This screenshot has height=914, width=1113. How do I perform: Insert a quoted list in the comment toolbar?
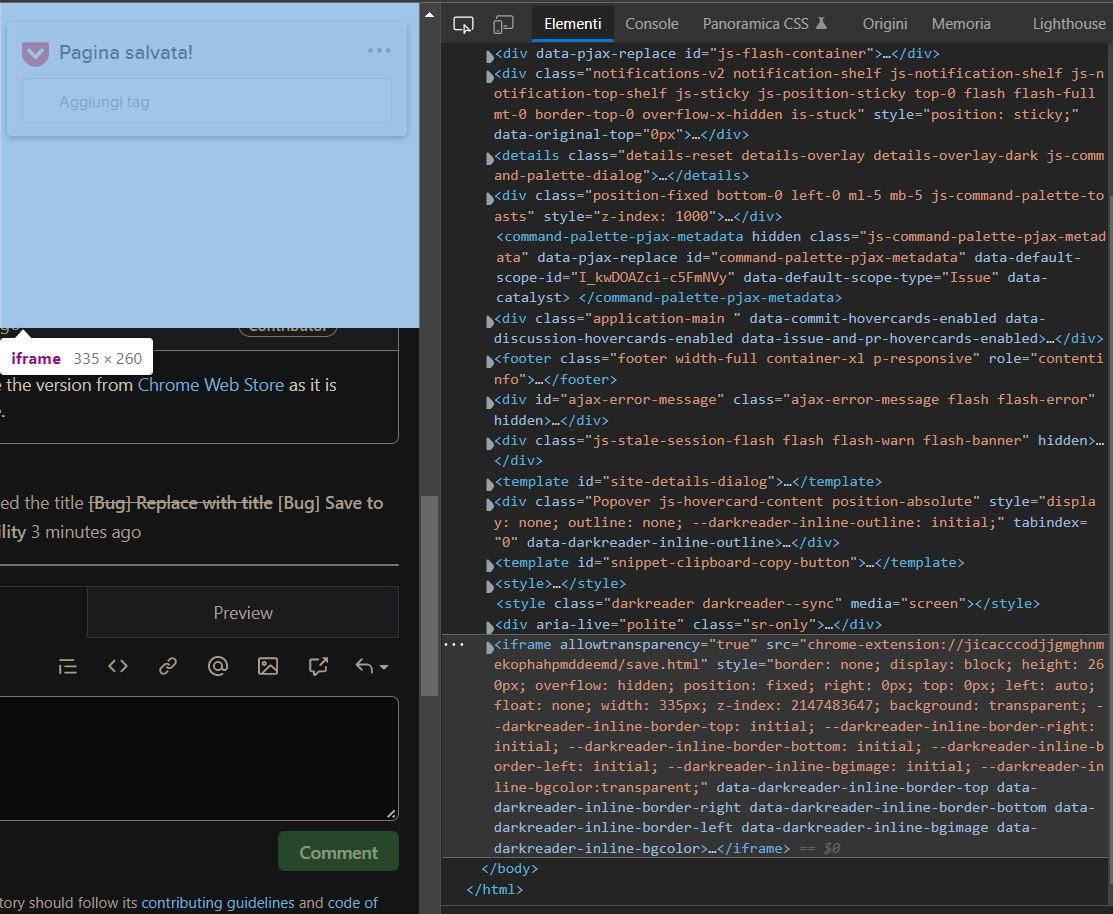67,666
